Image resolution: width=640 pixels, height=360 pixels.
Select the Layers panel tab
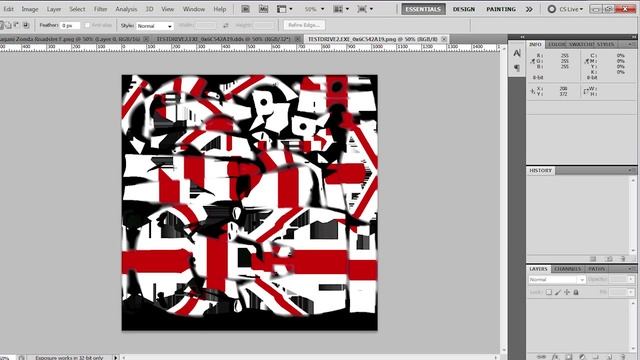point(538,269)
